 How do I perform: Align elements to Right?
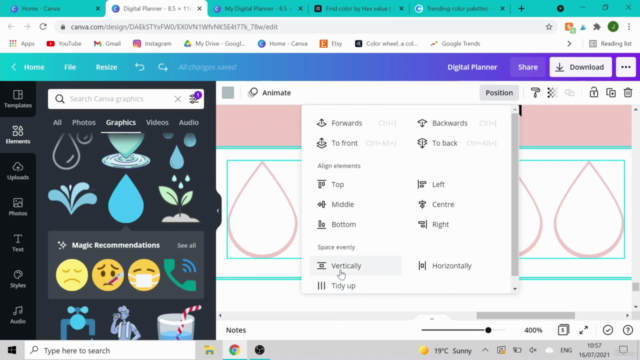(x=457, y=224)
